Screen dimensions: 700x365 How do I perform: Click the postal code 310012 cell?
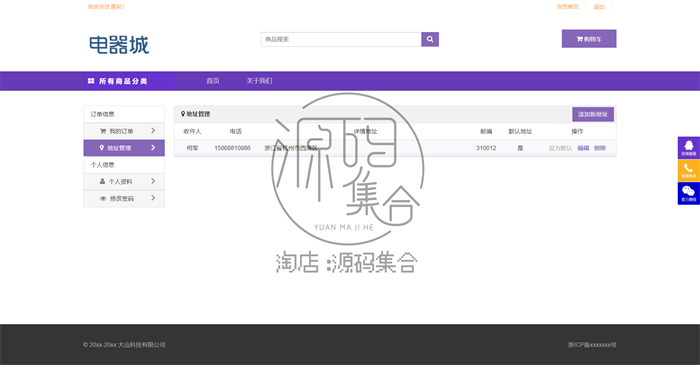pyautogui.click(x=486, y=148)
